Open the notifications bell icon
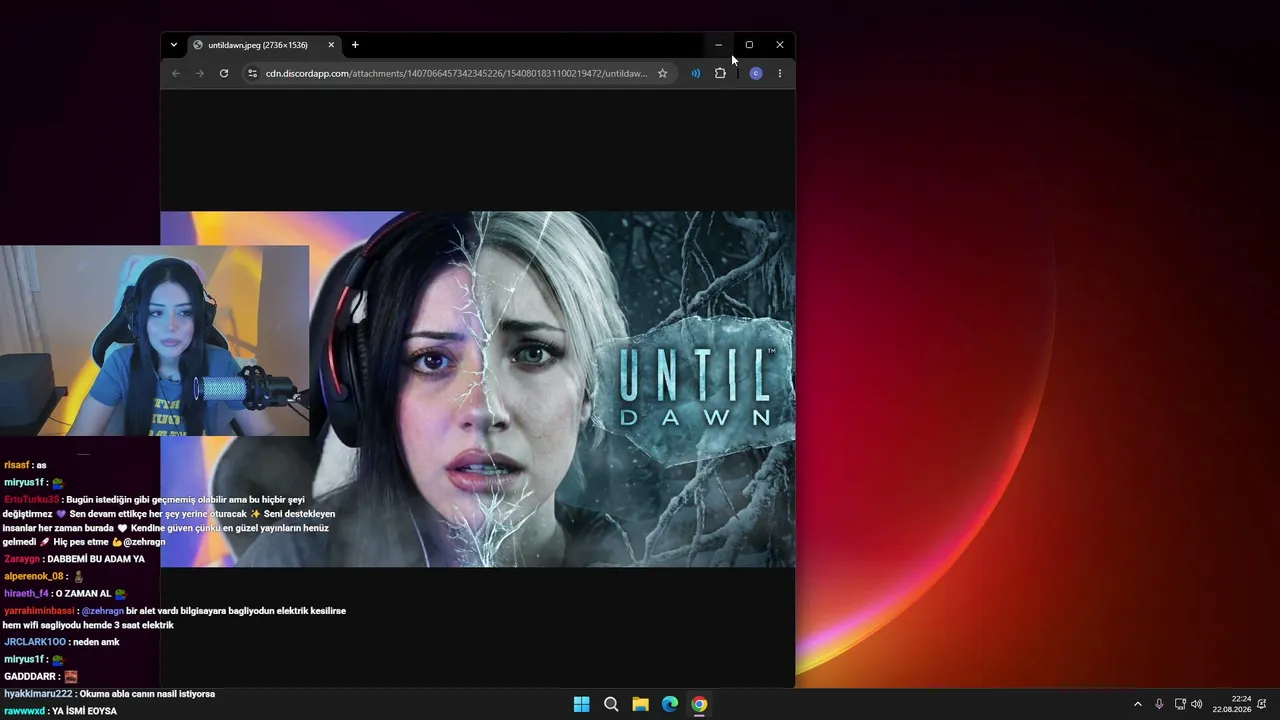The width and height of the screenshot is (1280, 720). pos(1262,704)
